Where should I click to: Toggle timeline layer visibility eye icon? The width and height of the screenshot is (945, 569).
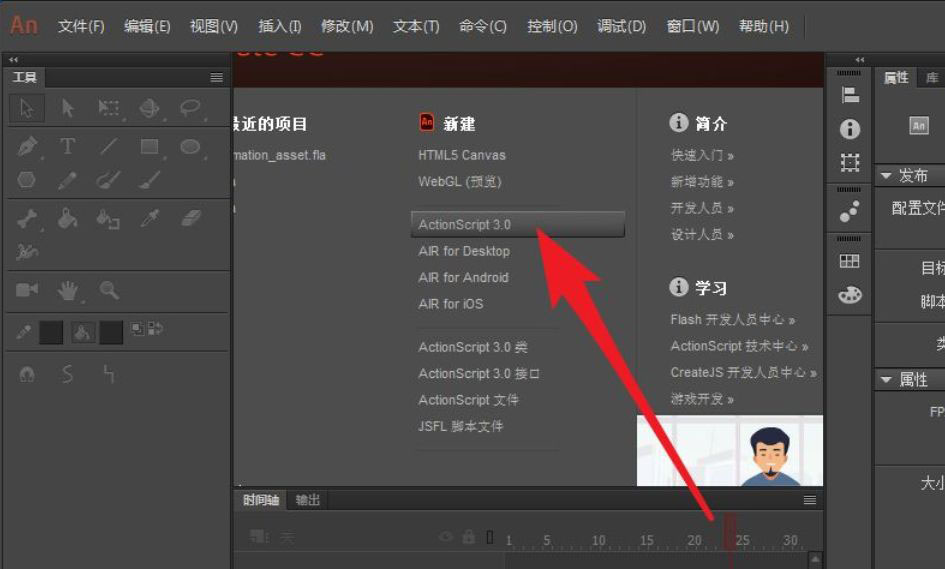point(446,536)
